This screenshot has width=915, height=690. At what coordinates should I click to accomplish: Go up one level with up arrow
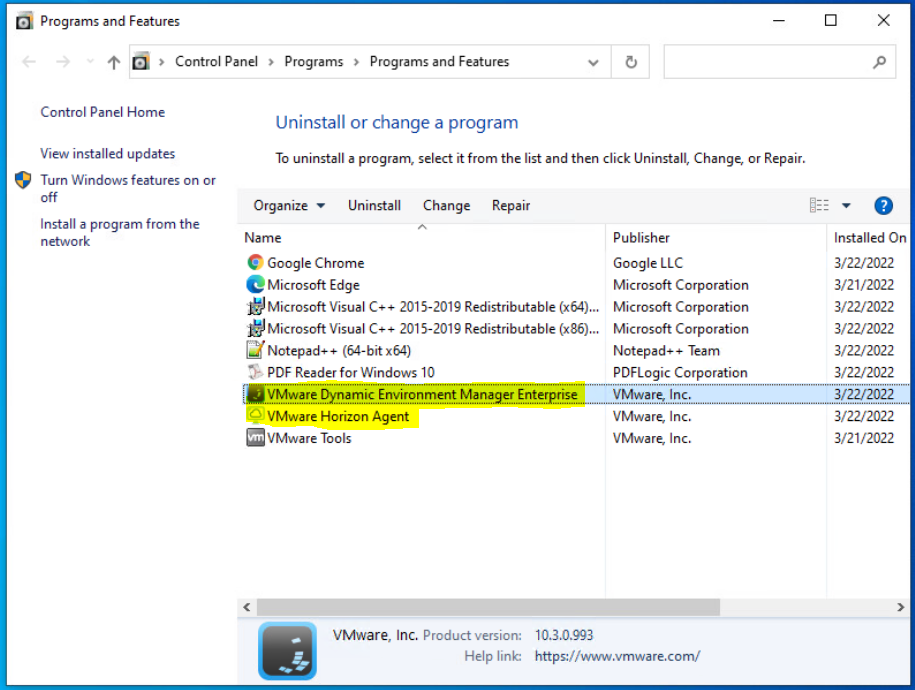[114, 62]
